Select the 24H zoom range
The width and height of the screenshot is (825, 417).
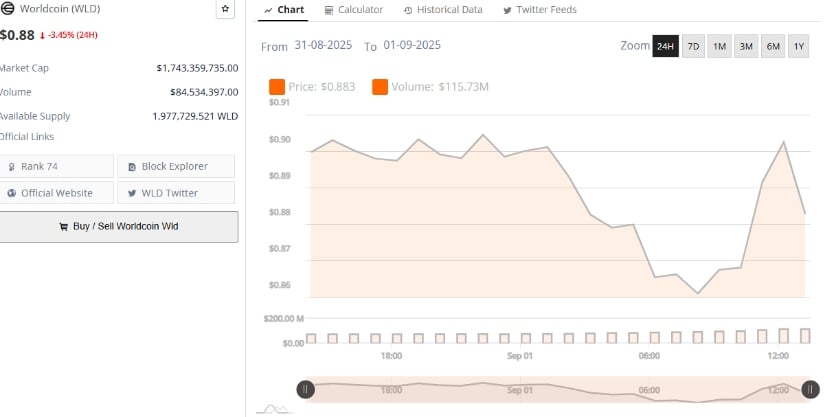[x=665, y=46]
